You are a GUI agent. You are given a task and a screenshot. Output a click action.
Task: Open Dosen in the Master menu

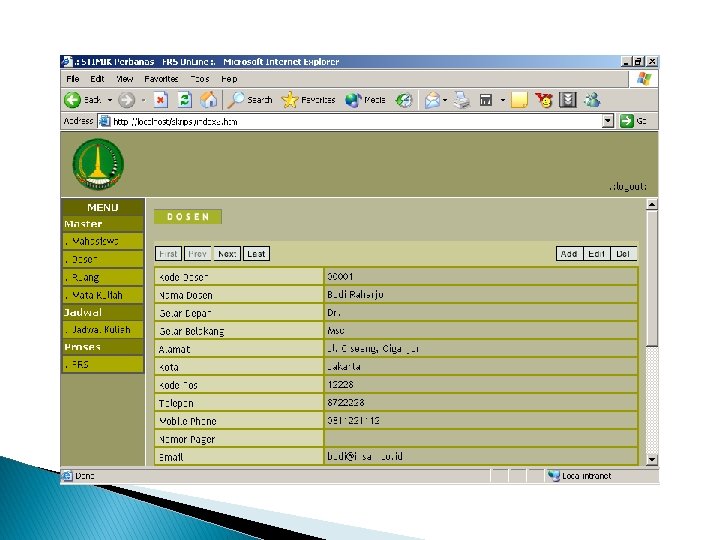click(103, 259)
